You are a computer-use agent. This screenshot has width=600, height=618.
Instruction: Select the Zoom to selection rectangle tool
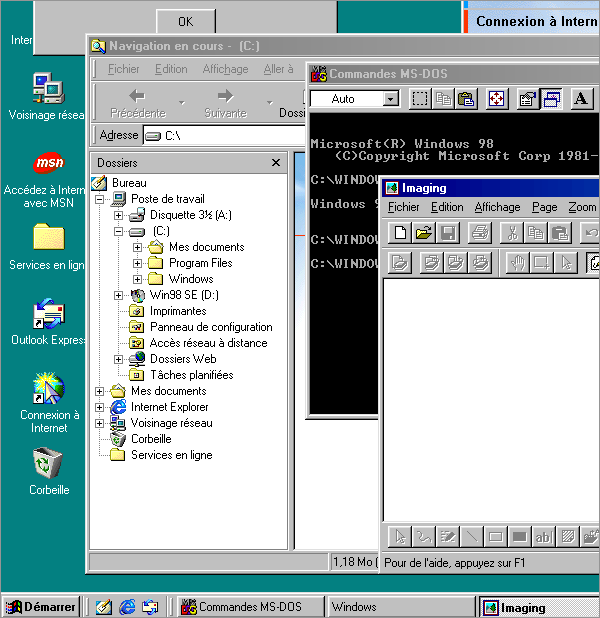tap(541, 263)
